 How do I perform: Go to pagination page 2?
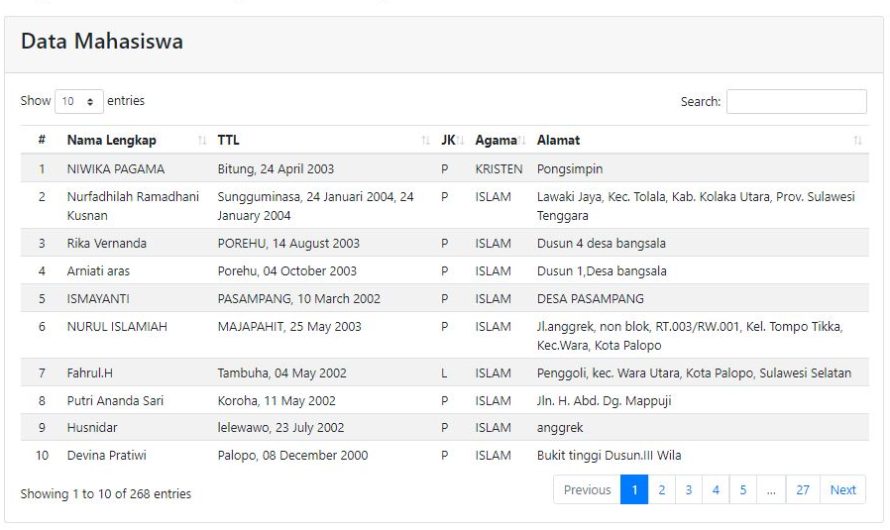click(x=661, y=490)
